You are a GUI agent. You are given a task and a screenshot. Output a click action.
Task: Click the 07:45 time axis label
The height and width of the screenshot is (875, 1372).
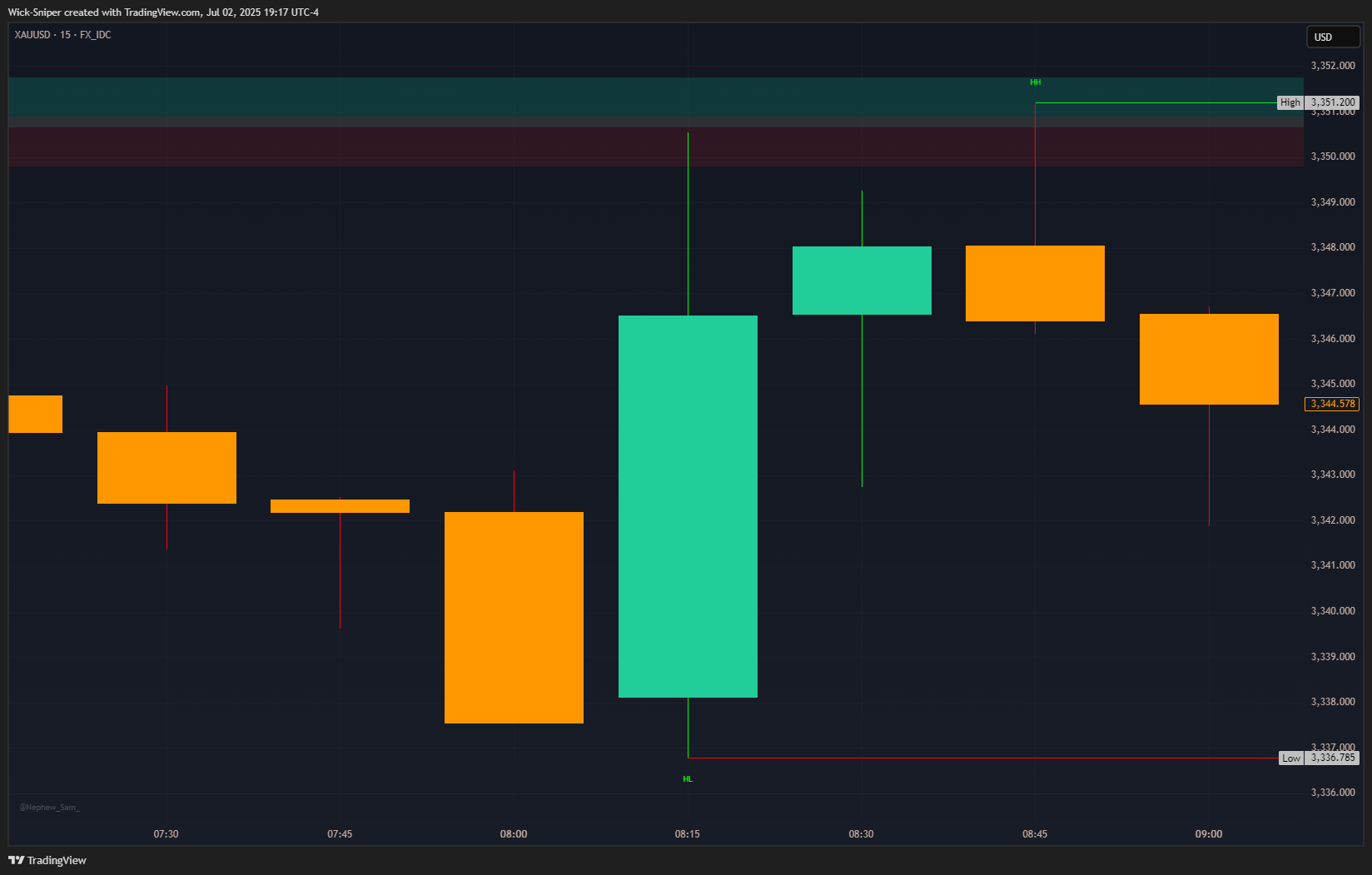click(340, 834)
